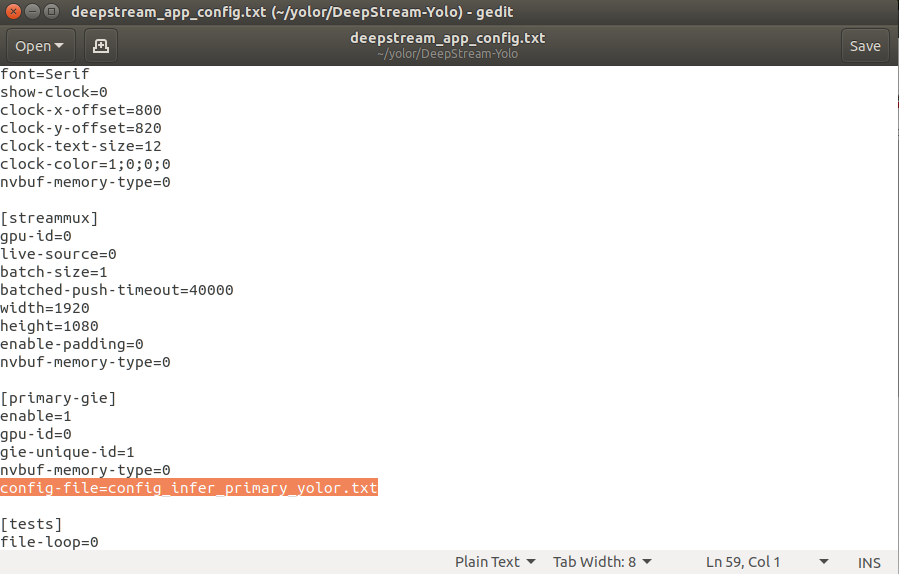The width and height of the screenshot is (899, 574).
Task: Click the font=Serif line
Action: point(45,74)
